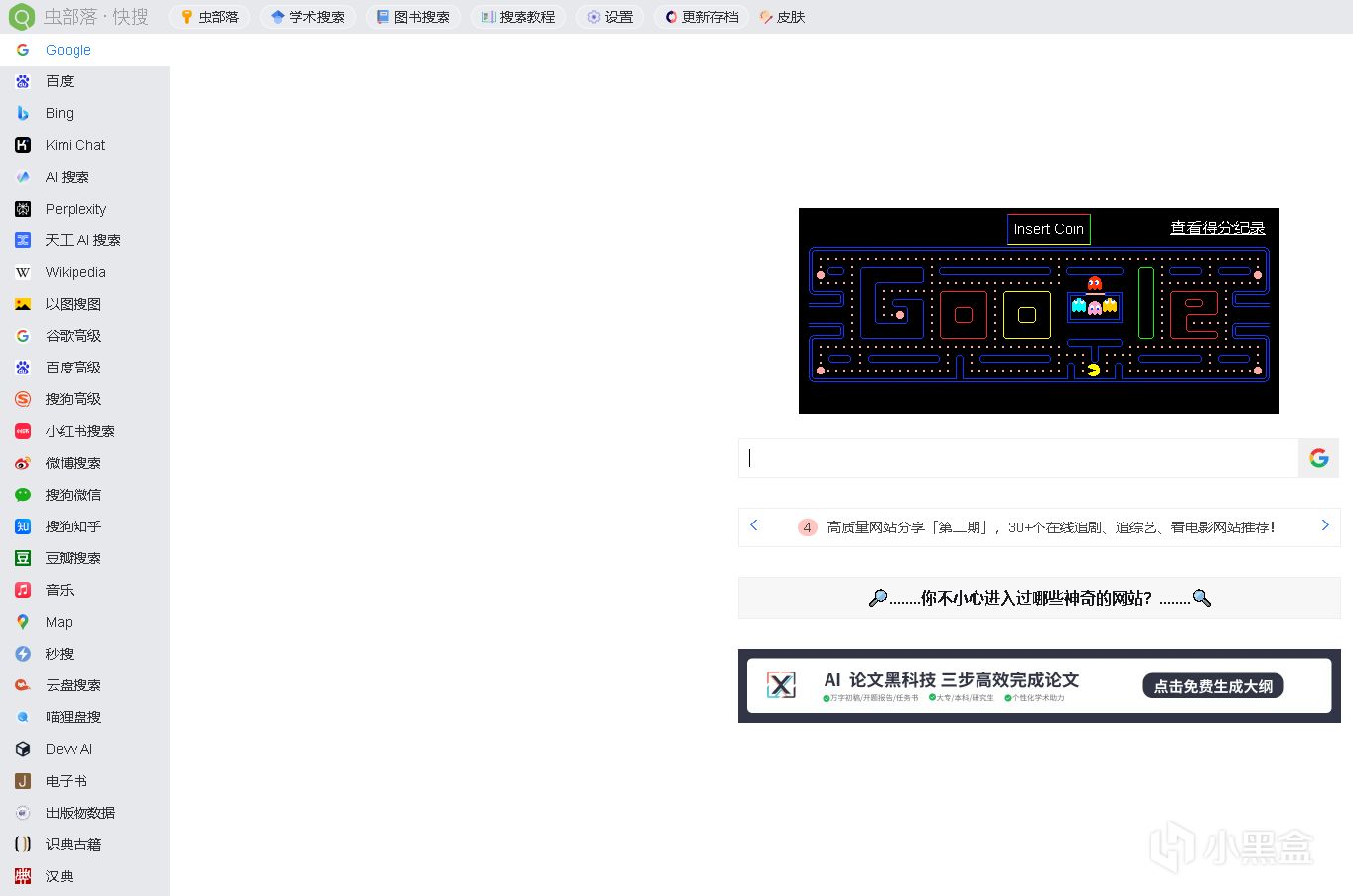Open 微博搜索 via the Weibo icon
Image resolution: width=1353 pixels, height=896 pixels.
tap(23, 463)
